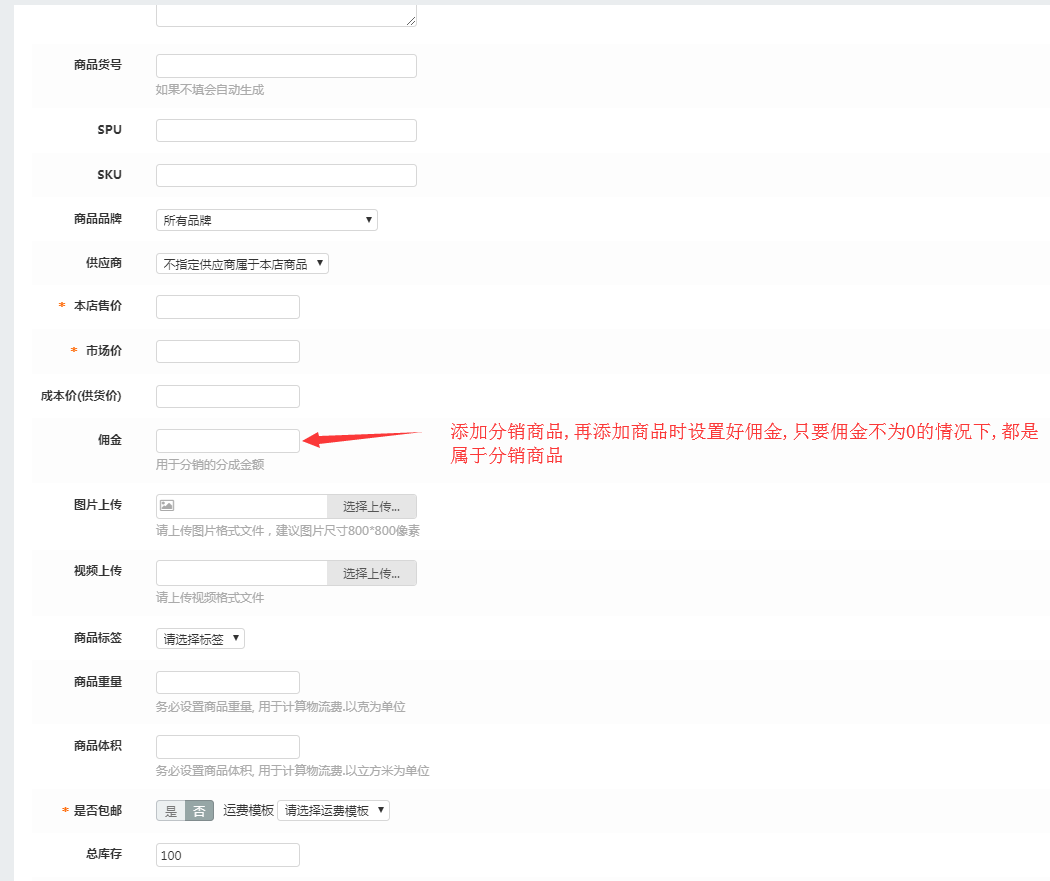Select the 总库存 stock field showing 100
This screenshot has width=1050, height=881.
click(228, 855)
